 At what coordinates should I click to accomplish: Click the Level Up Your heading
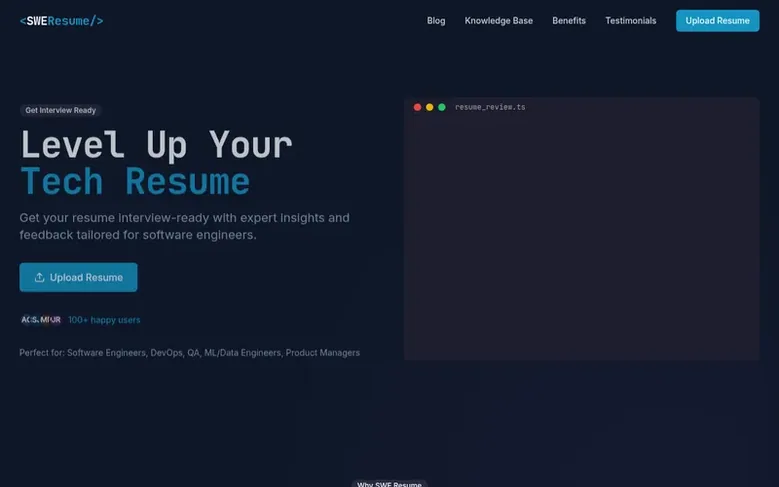click(156, 145)
